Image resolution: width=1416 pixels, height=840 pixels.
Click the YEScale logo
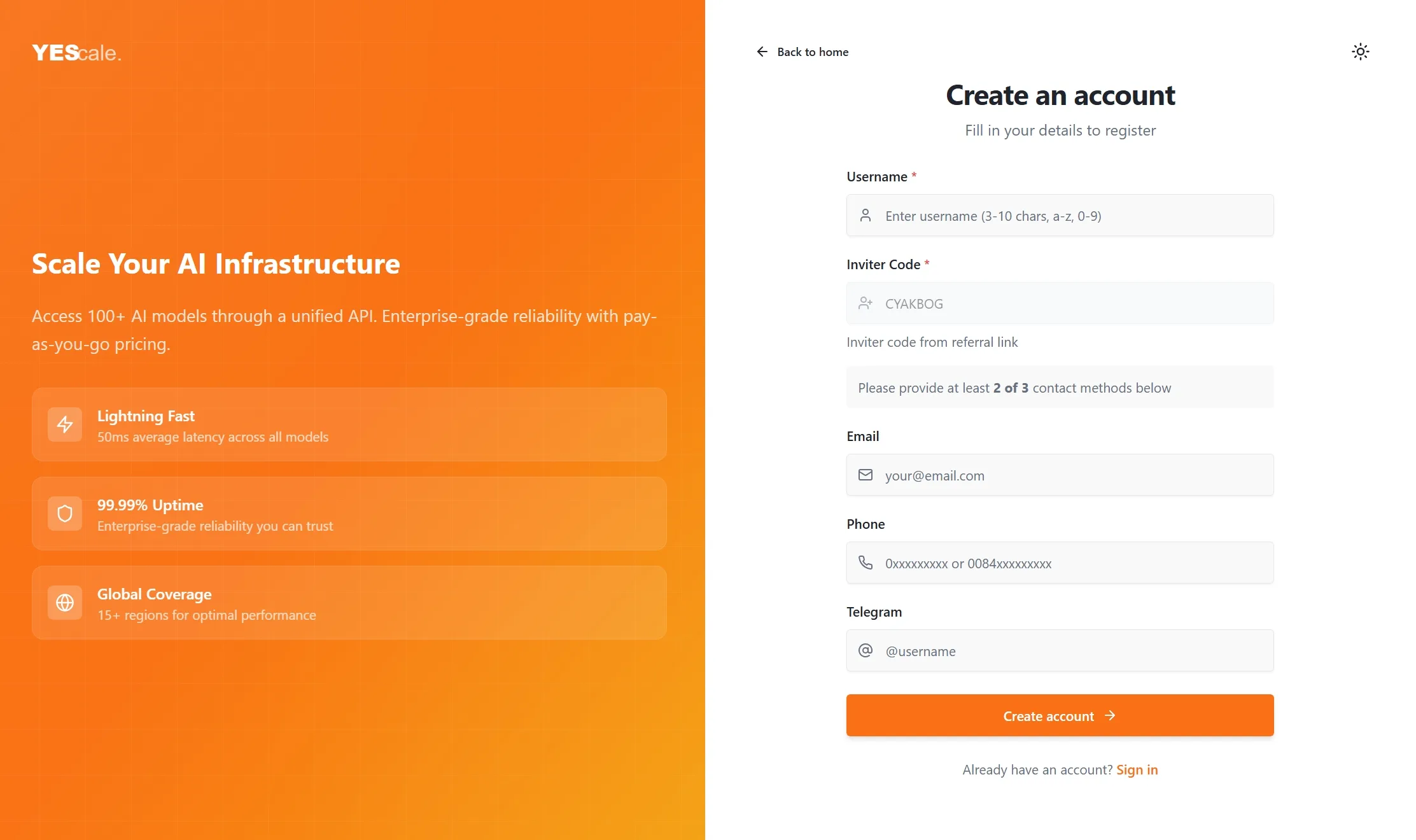tap(76, 53)
